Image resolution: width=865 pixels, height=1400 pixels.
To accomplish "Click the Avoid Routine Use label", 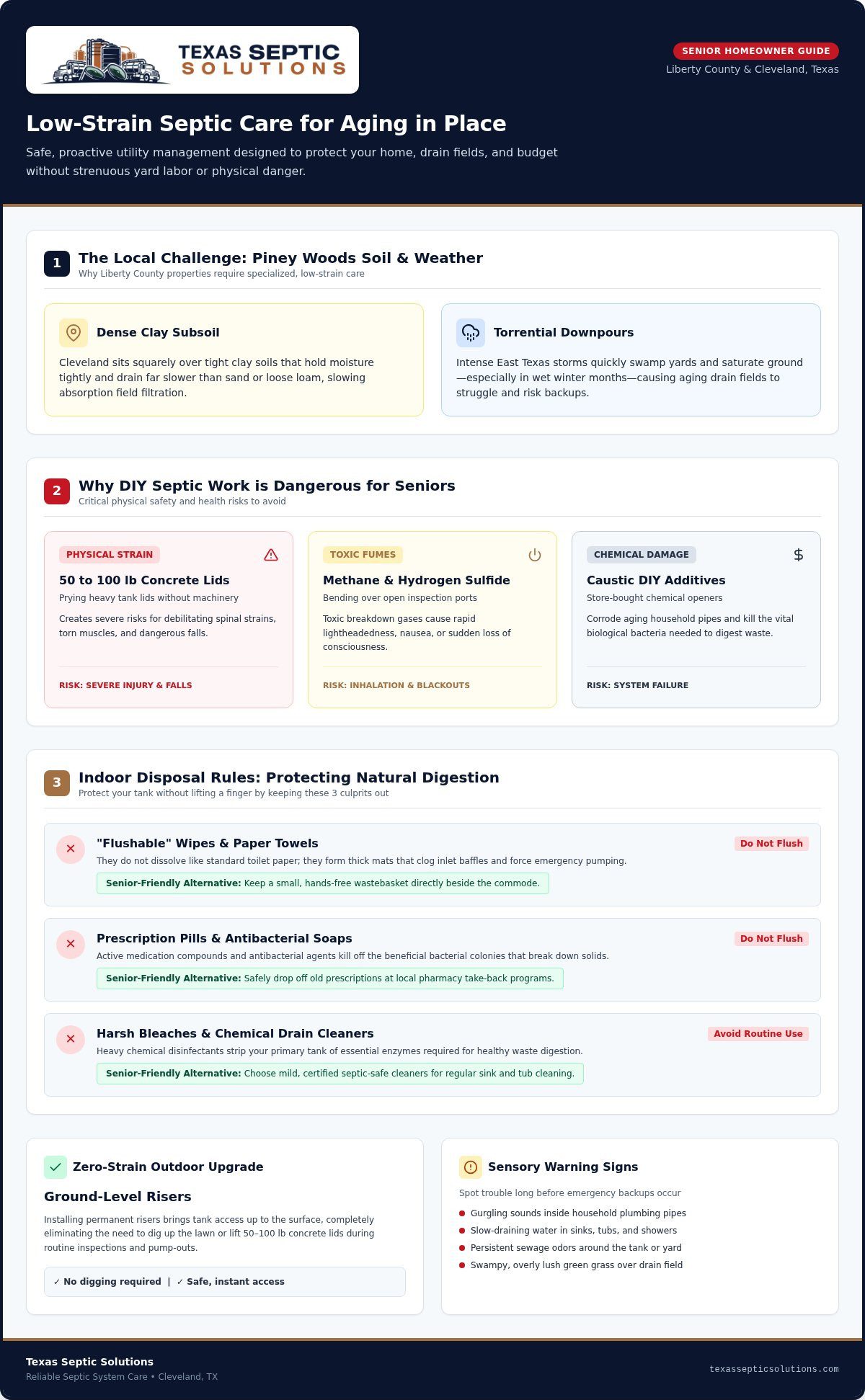I will (758, 1034).
